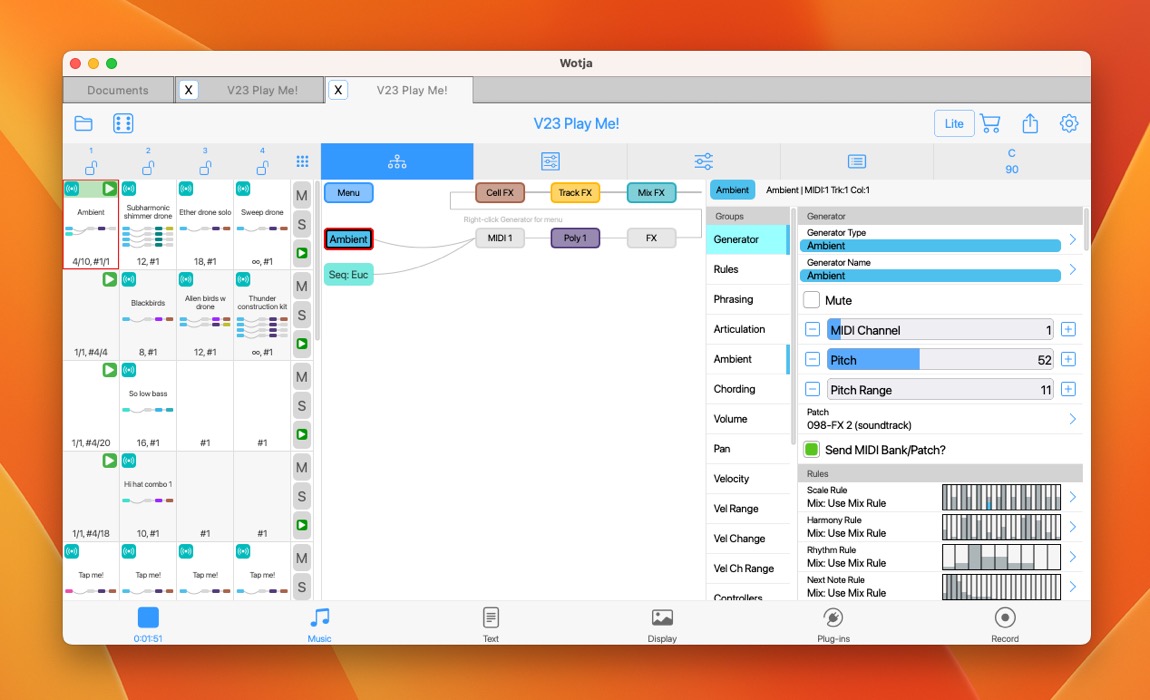Expand the Generator Type chevron
The image size is (1150, 700).
1072,239
